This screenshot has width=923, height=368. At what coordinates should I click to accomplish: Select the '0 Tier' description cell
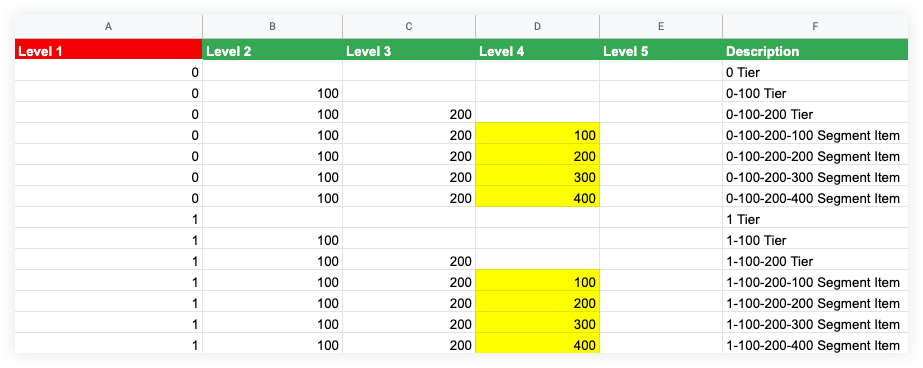click(x=815, y=72)
